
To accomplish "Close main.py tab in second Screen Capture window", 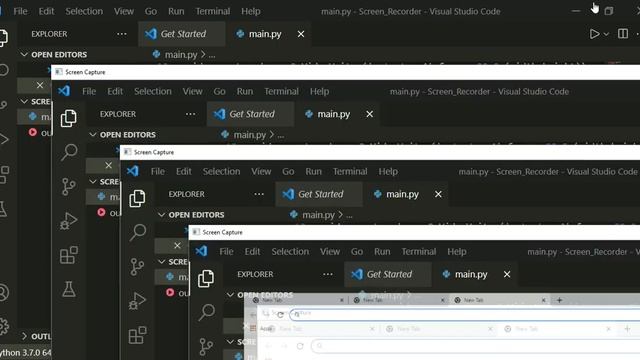I will pyautogui.click(x=438, y=194).
